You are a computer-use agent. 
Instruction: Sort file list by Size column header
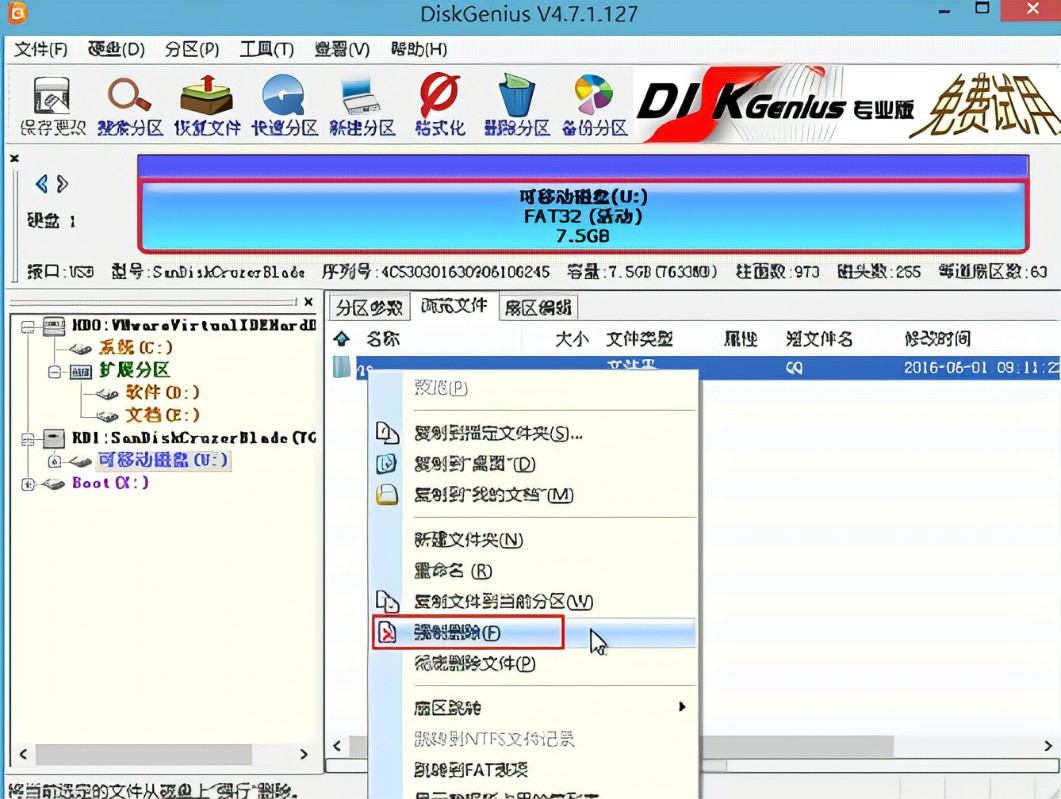pyautogui.click(x=572, y=338)
